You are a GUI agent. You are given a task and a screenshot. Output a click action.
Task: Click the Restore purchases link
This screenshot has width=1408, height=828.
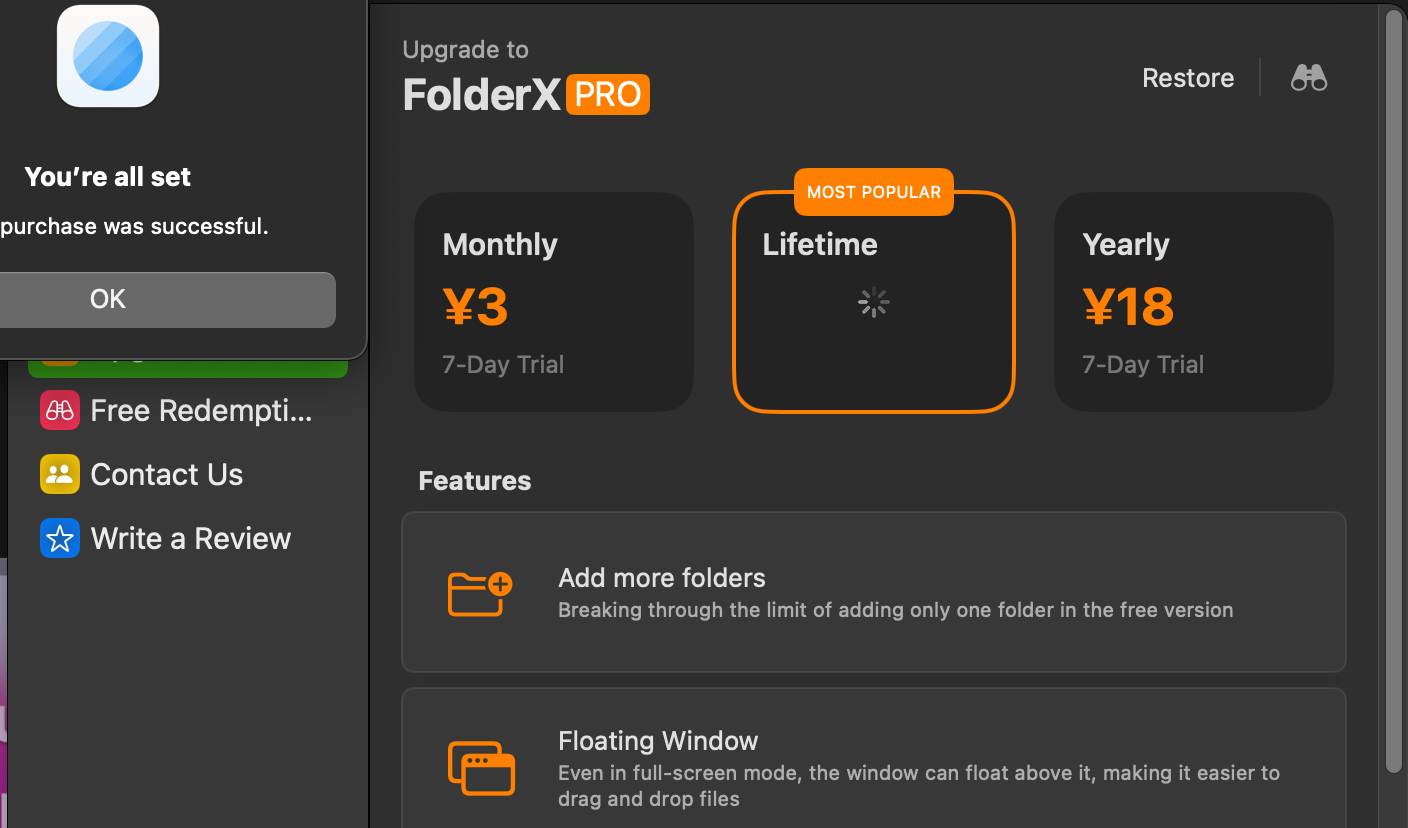click(1188, 78)
